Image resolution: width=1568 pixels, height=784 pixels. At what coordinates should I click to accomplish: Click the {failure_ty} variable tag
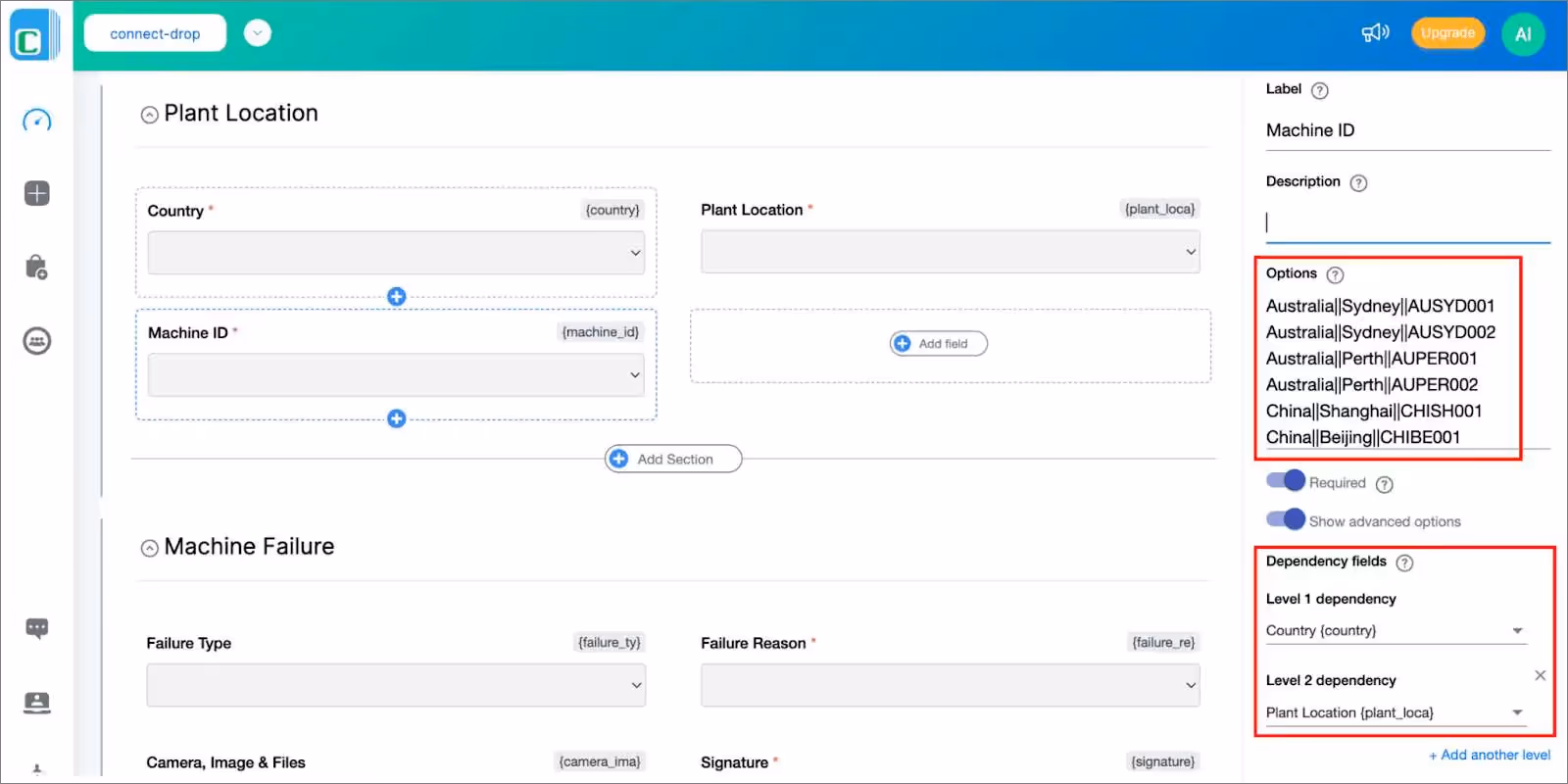(x=610, y=642)
